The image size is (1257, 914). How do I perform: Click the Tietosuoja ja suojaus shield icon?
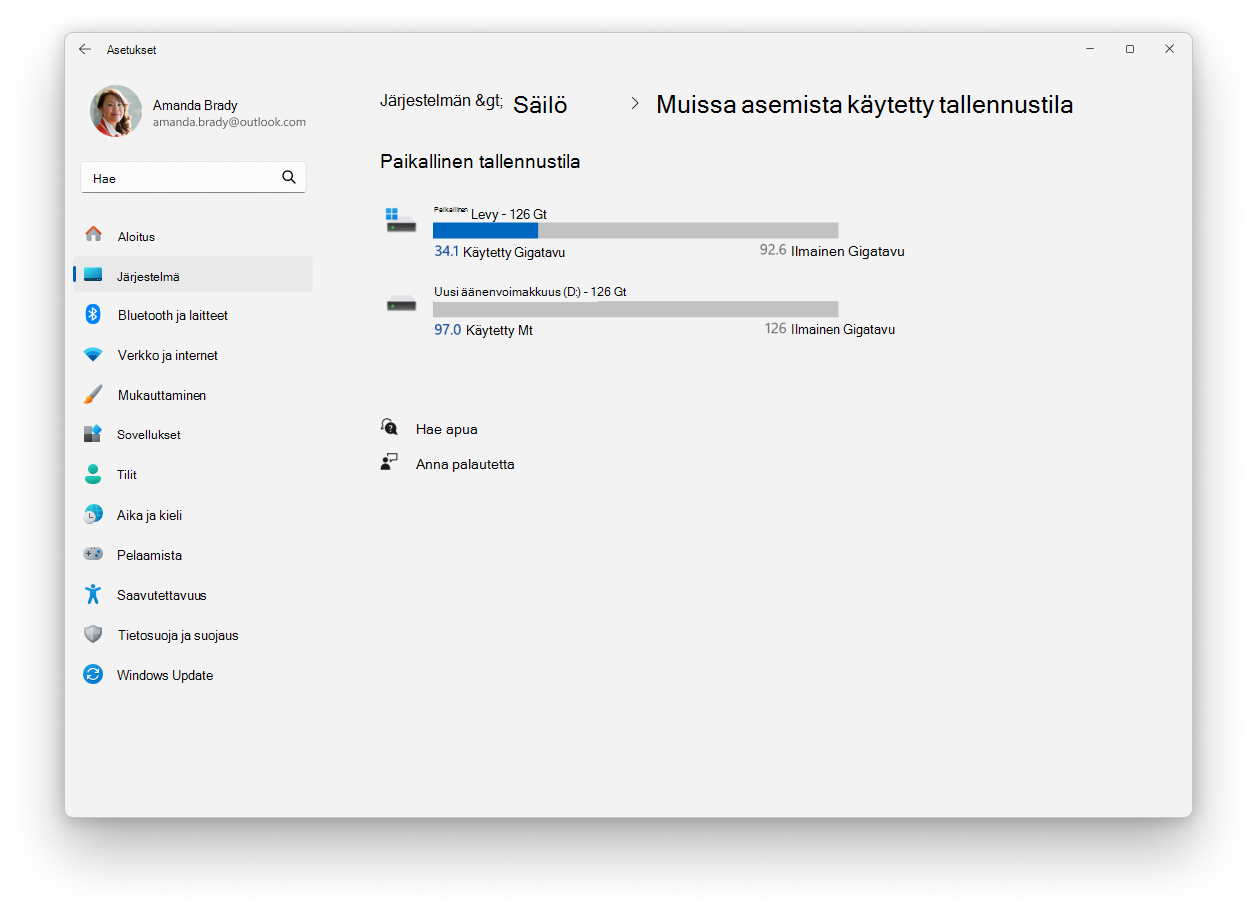tap(93, 635)
